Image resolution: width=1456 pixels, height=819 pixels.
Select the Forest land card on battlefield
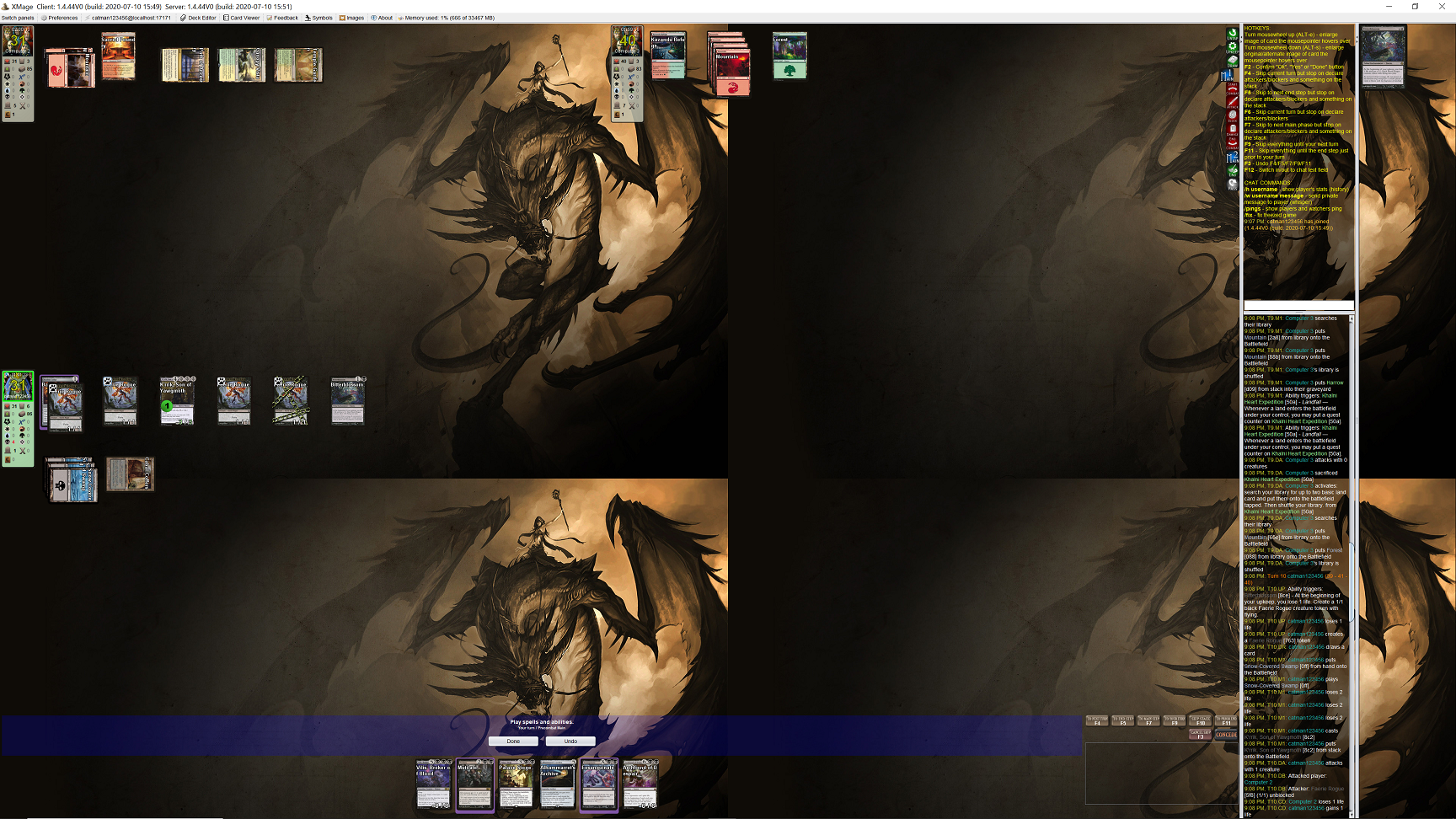pos(790,56)
